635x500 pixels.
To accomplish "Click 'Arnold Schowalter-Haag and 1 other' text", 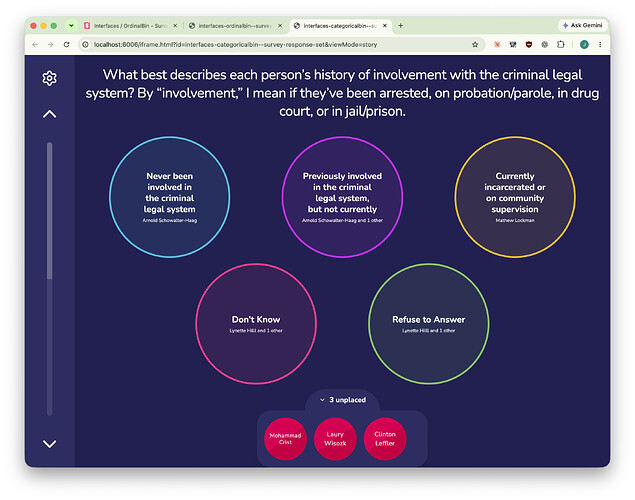I will 342,220.
